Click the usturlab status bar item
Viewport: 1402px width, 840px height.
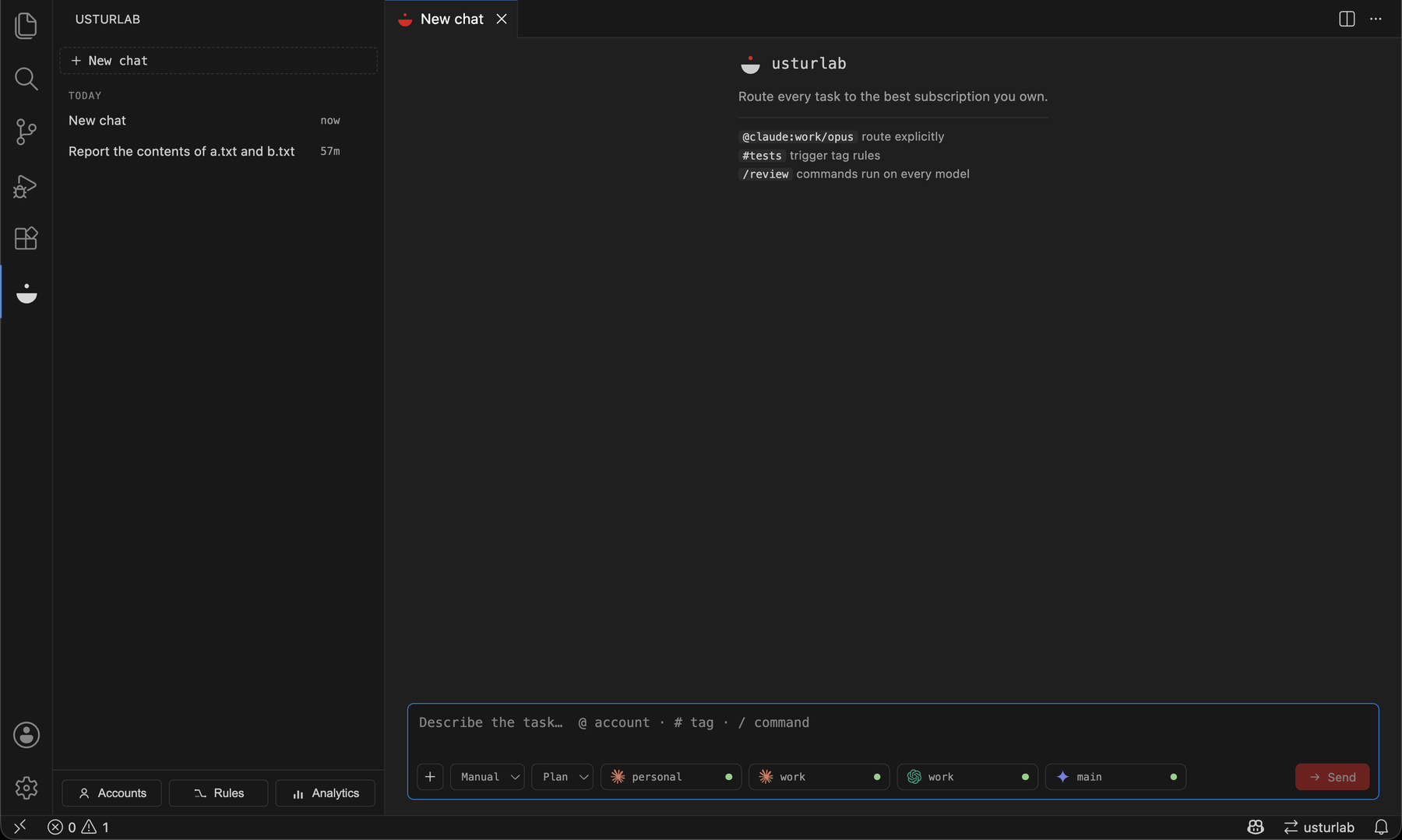coord(1319,827)
